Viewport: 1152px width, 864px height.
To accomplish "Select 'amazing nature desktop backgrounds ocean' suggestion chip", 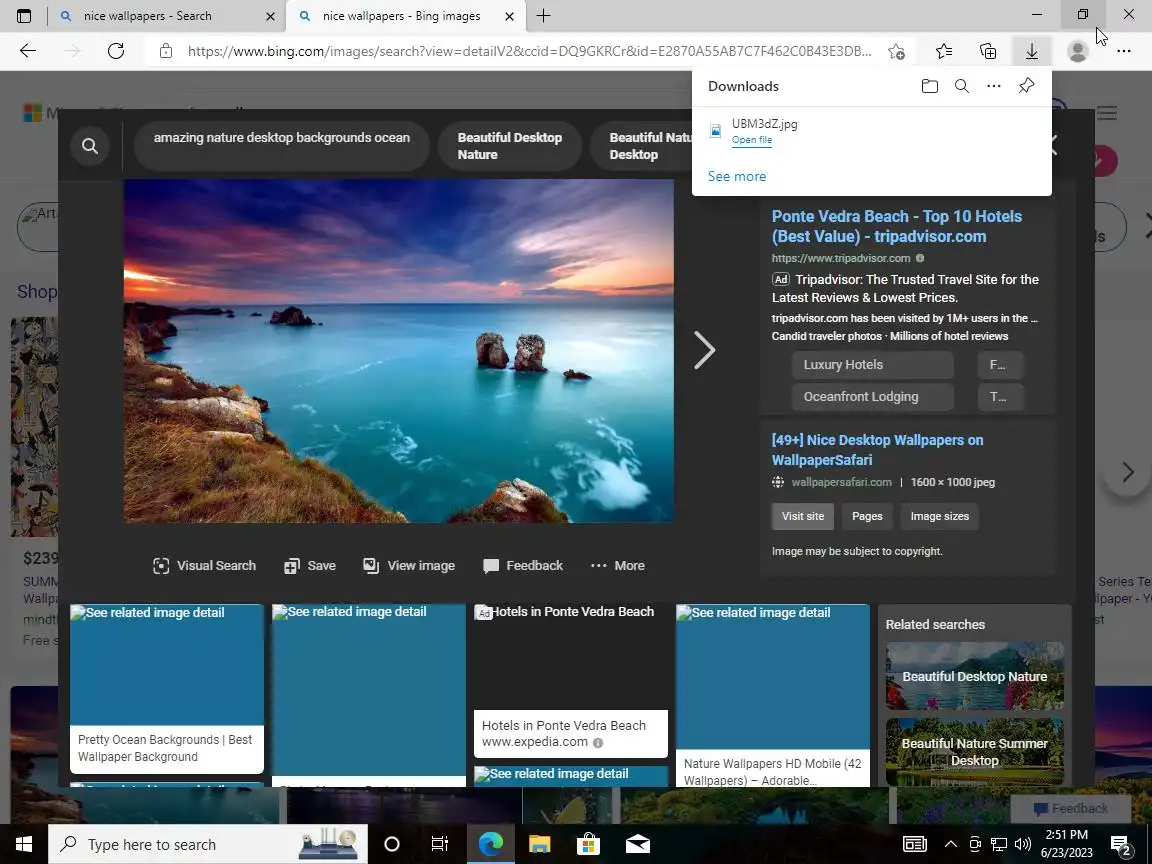I will tap(281, 145).
